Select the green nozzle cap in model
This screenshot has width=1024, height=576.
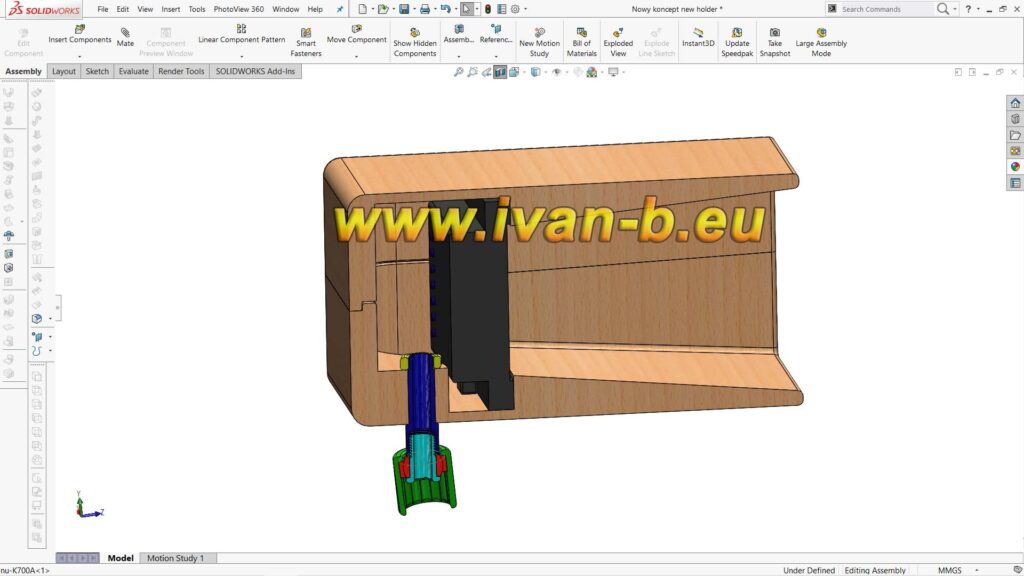click(x=424, y=483)
